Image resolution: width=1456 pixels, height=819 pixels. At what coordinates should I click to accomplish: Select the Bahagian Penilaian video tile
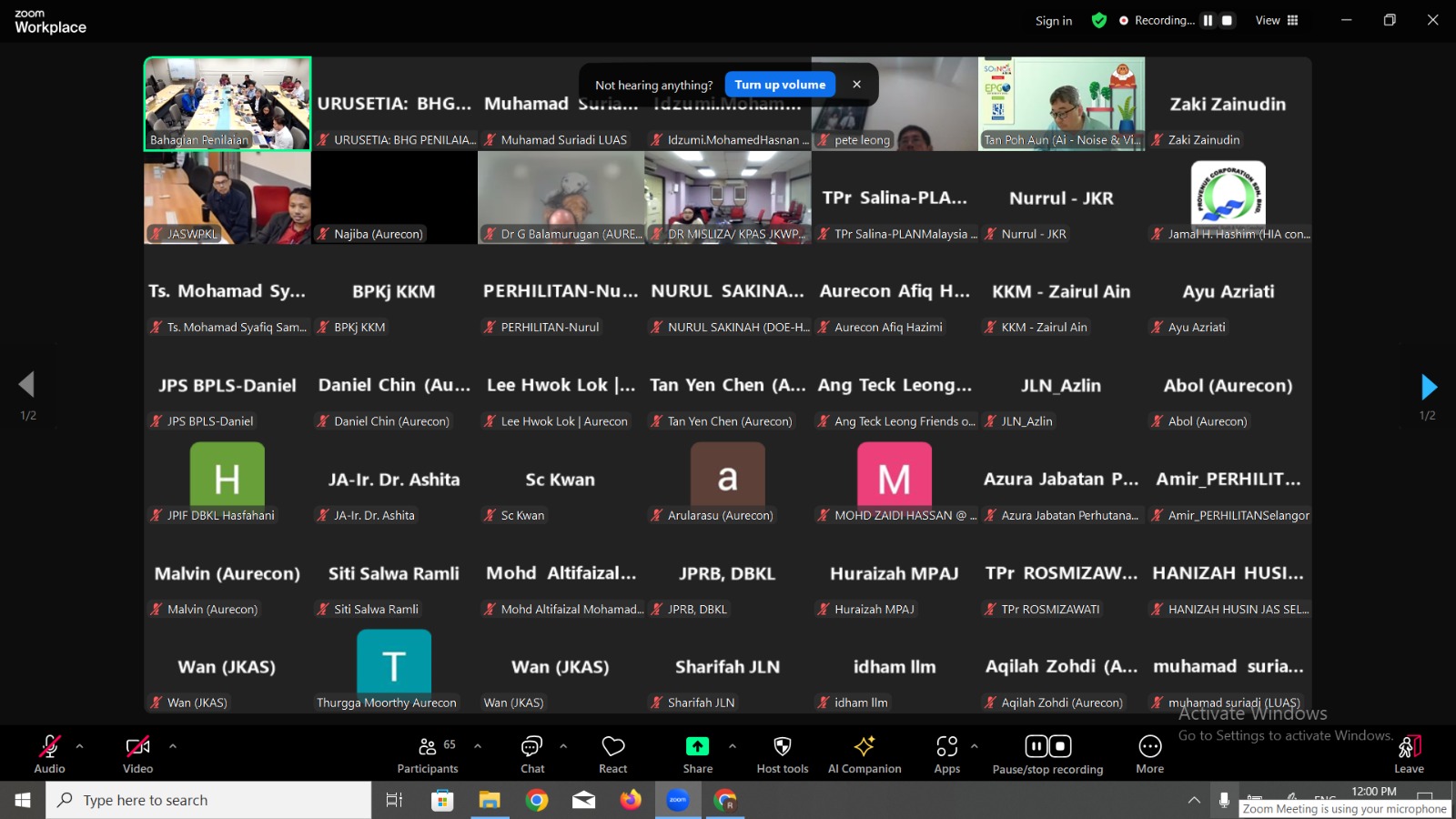227,104
